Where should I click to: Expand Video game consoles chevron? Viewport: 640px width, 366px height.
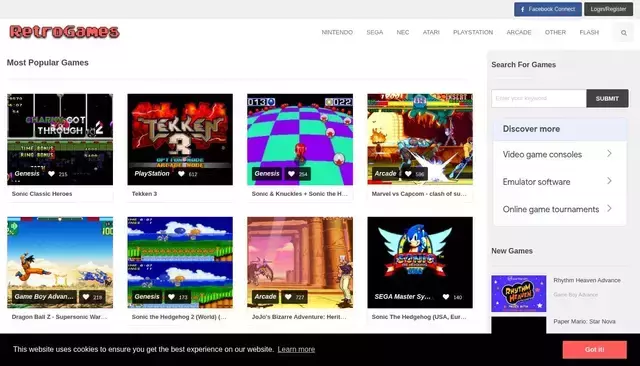click(x=609, y=154)
